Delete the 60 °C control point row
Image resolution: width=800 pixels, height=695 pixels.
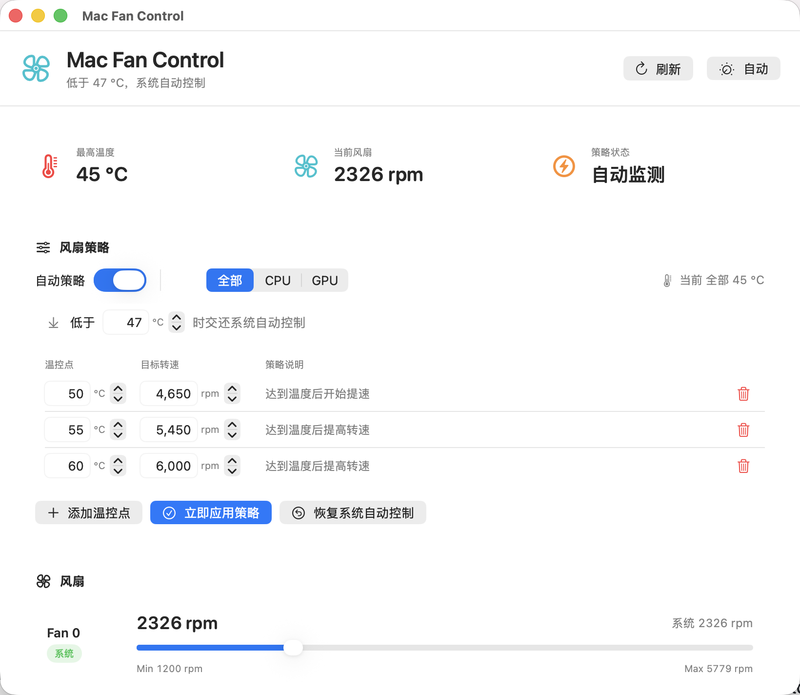click(743, 466)
